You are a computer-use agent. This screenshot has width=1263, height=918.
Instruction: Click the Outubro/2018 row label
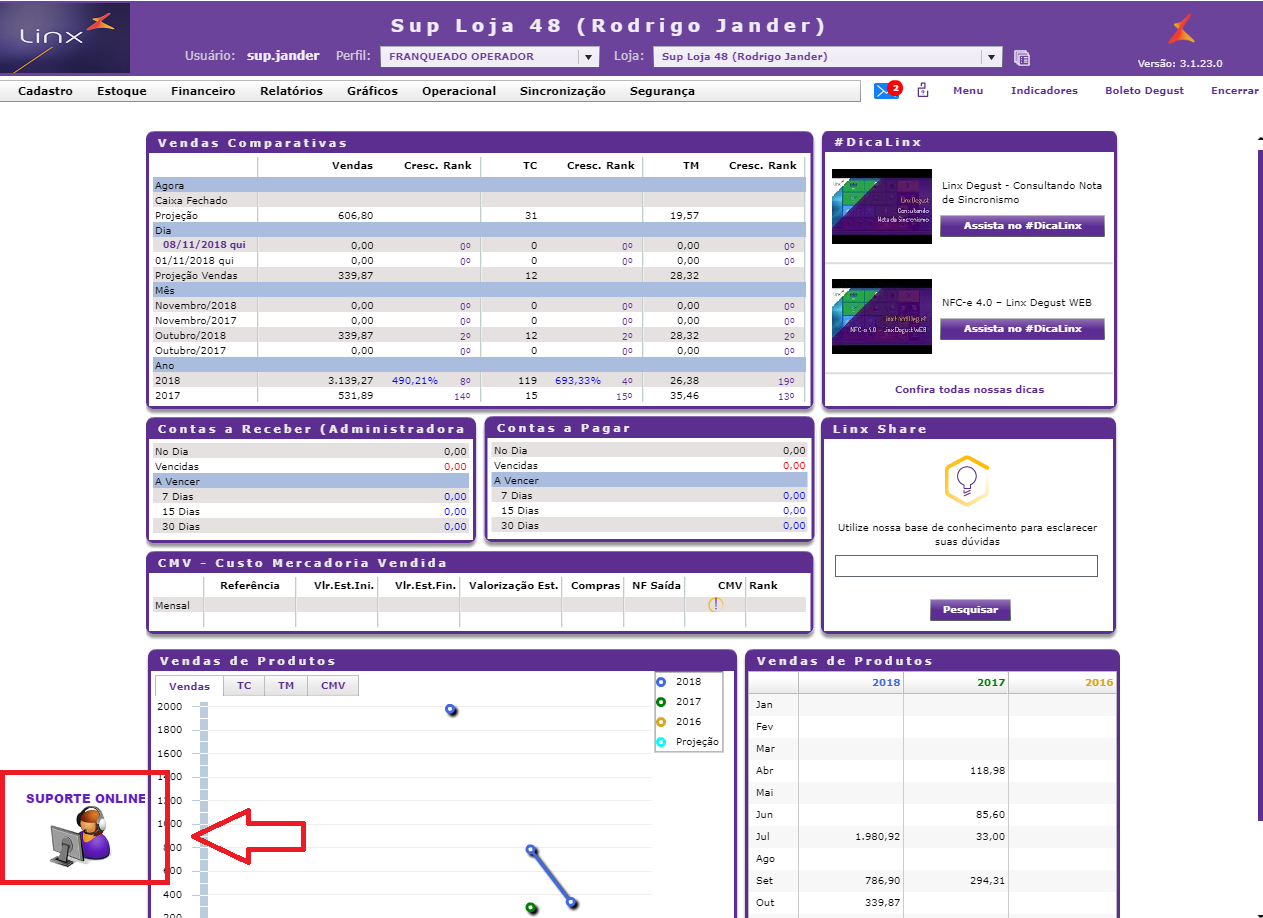click(x=191, y=335)
